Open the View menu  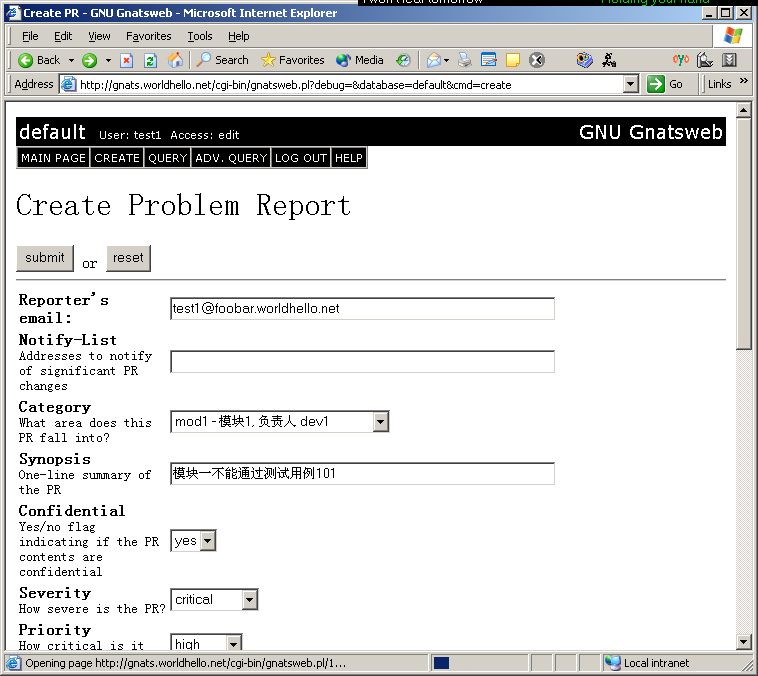click(99, 36)
